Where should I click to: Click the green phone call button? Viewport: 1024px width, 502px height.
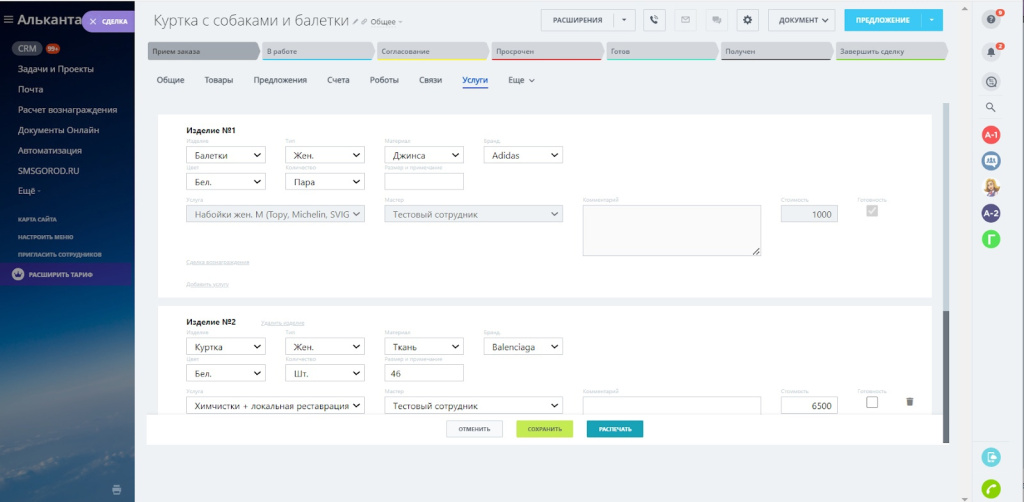(991, 489)
